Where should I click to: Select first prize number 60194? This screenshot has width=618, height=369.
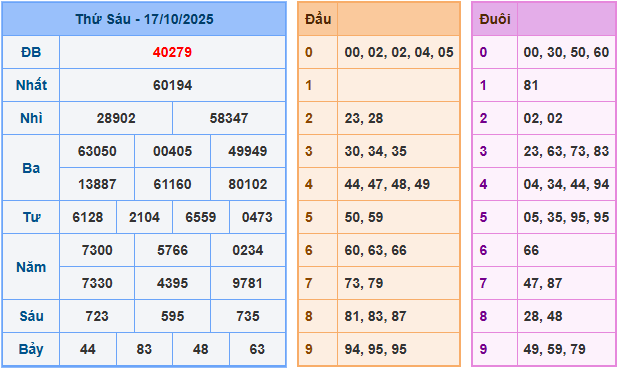(x=172, y=85)
